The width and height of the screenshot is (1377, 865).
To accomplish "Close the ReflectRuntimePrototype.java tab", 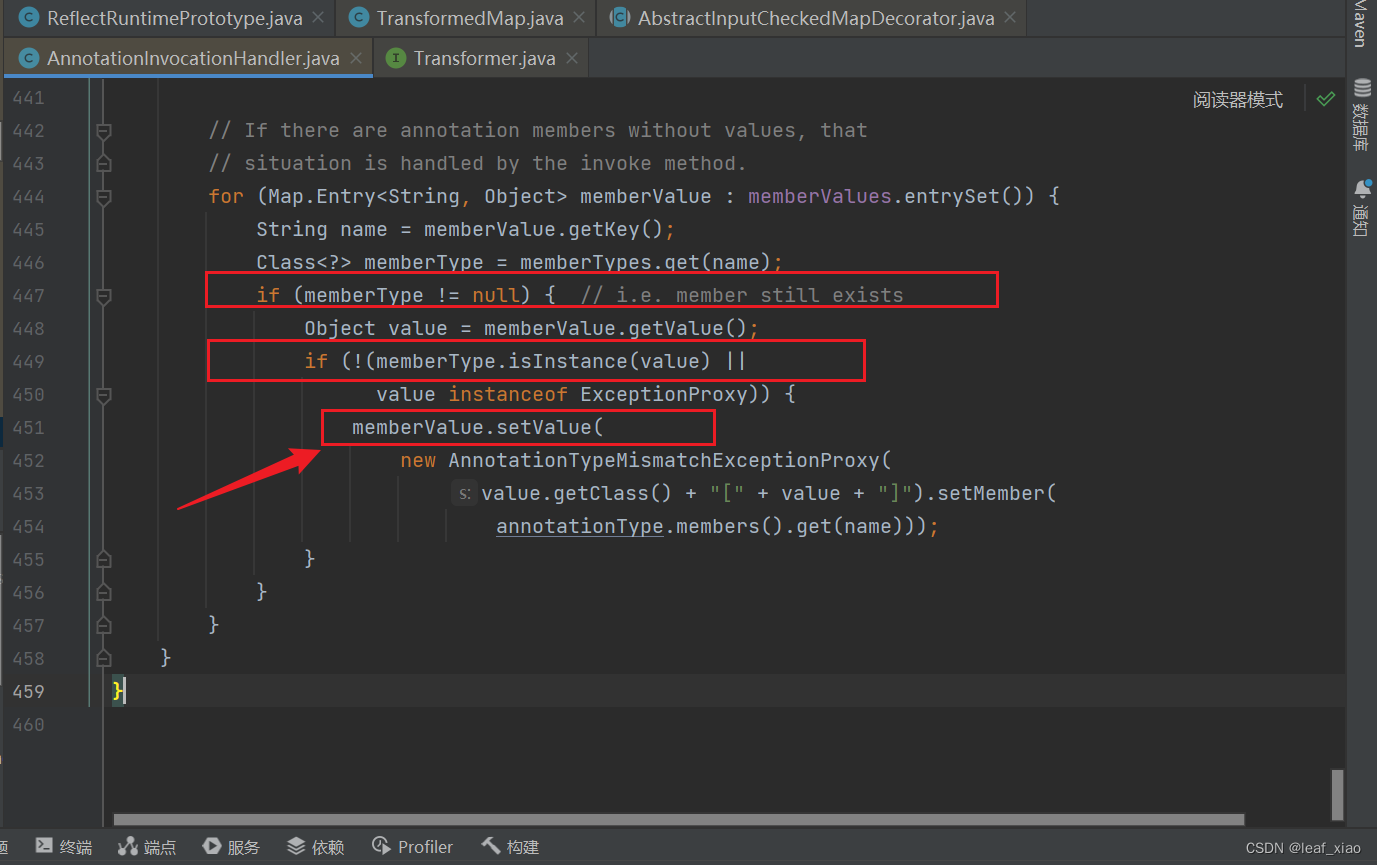I will [x=318, y=18].
